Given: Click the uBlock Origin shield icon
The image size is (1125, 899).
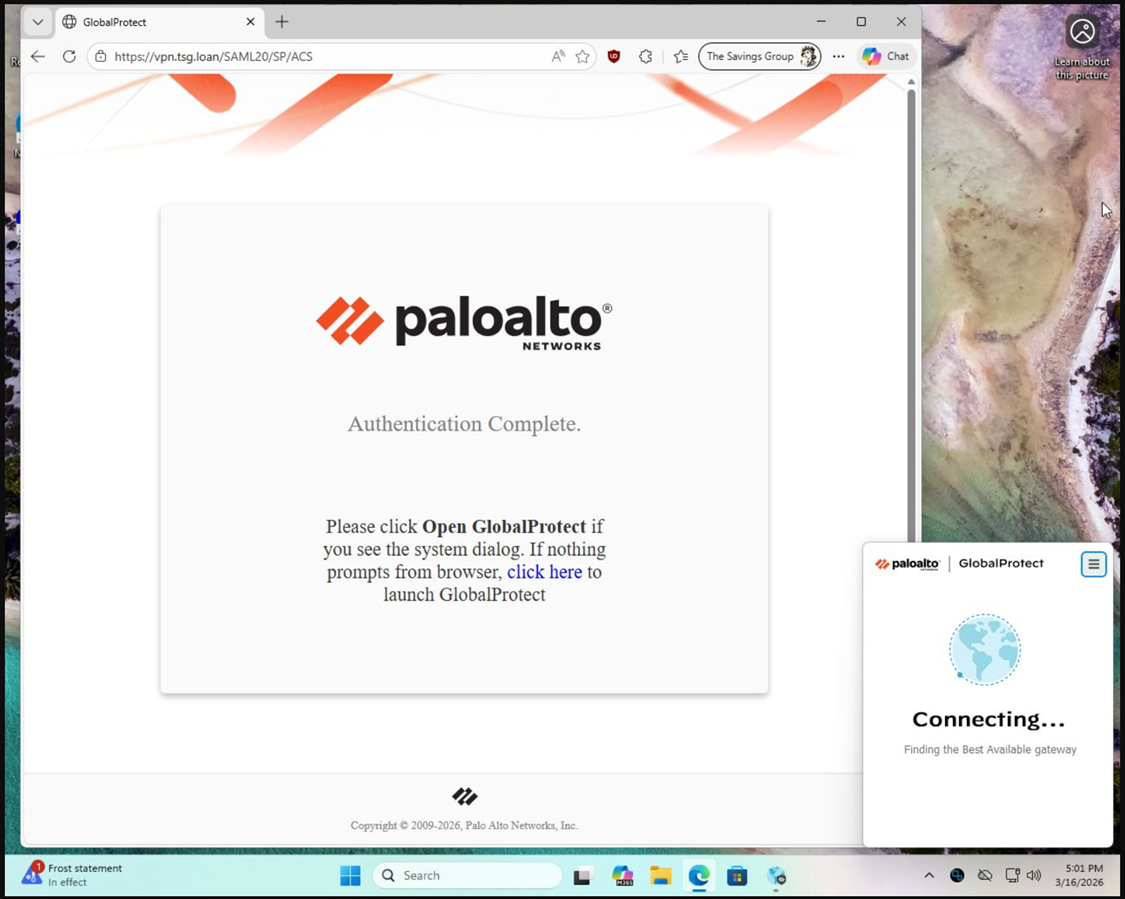Looking at the screenshot, I should [614, 57].
